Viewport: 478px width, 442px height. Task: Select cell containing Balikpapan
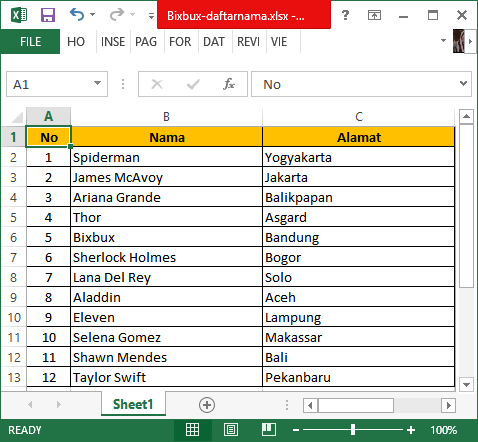(x=359, y=197)
